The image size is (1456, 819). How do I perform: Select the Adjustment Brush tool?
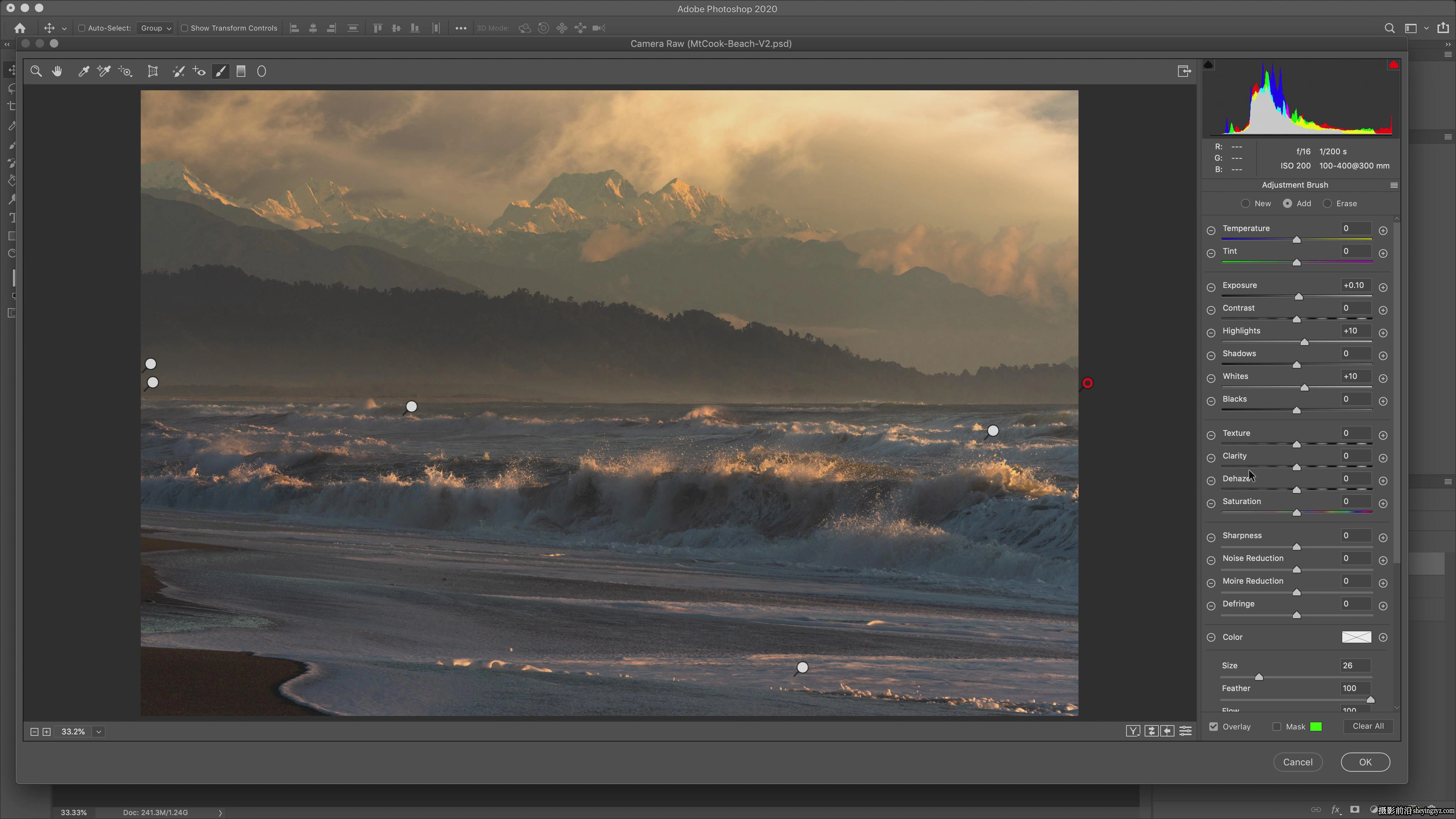coord(220,71)
